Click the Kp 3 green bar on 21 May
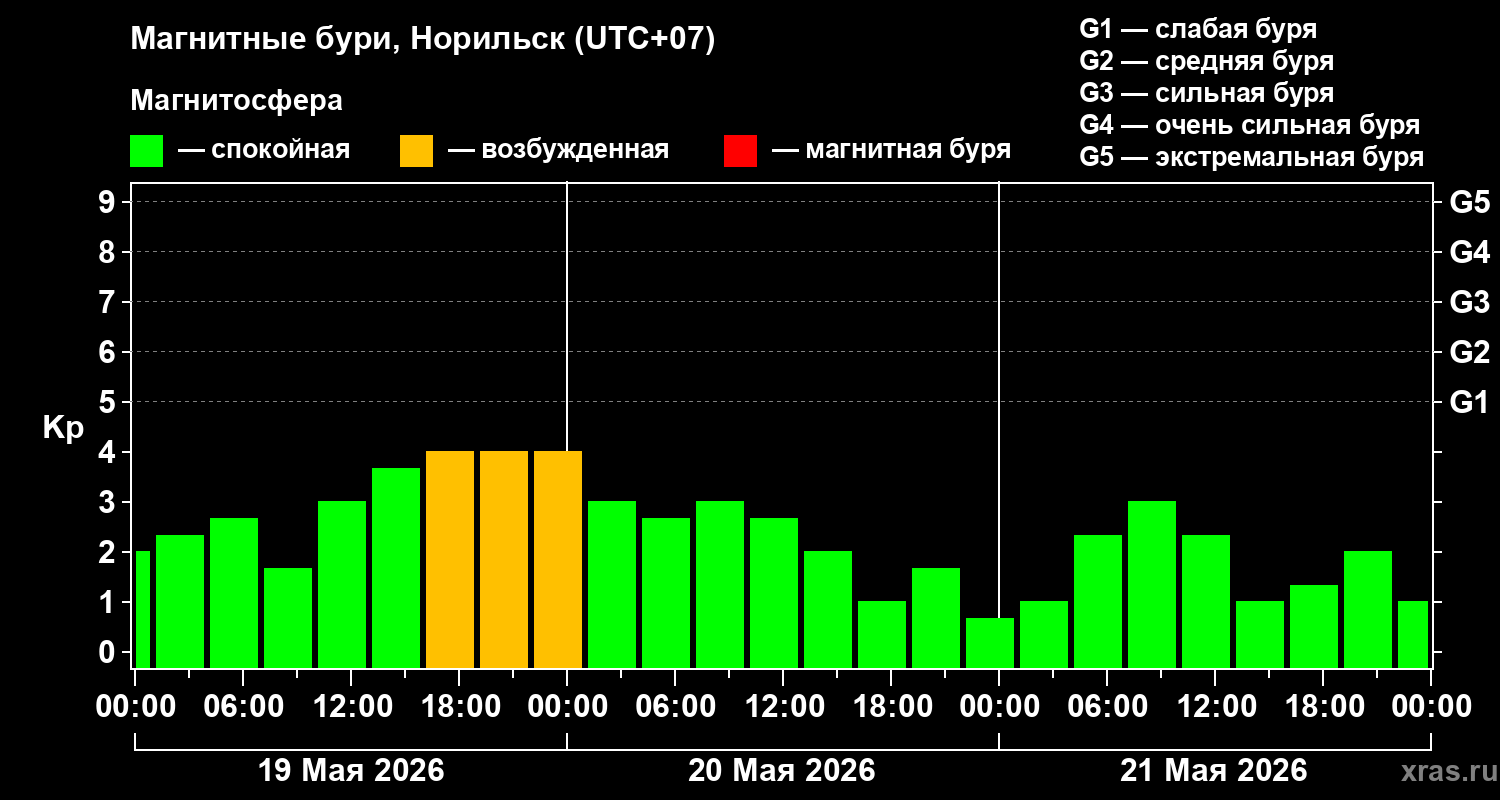 tap(1152, 584)
